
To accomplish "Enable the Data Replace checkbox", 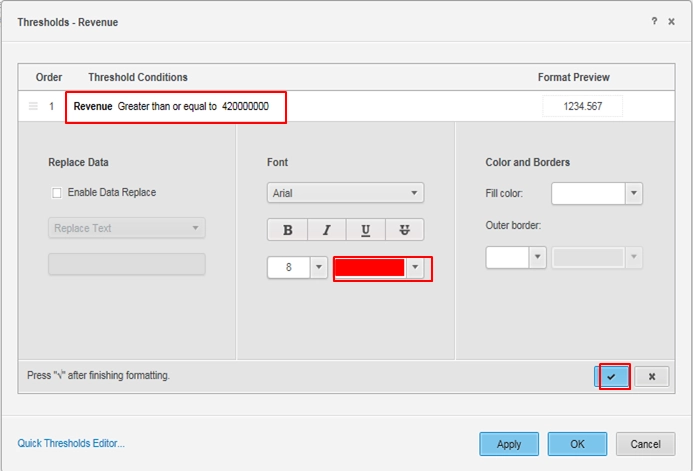I will [57, 193].
